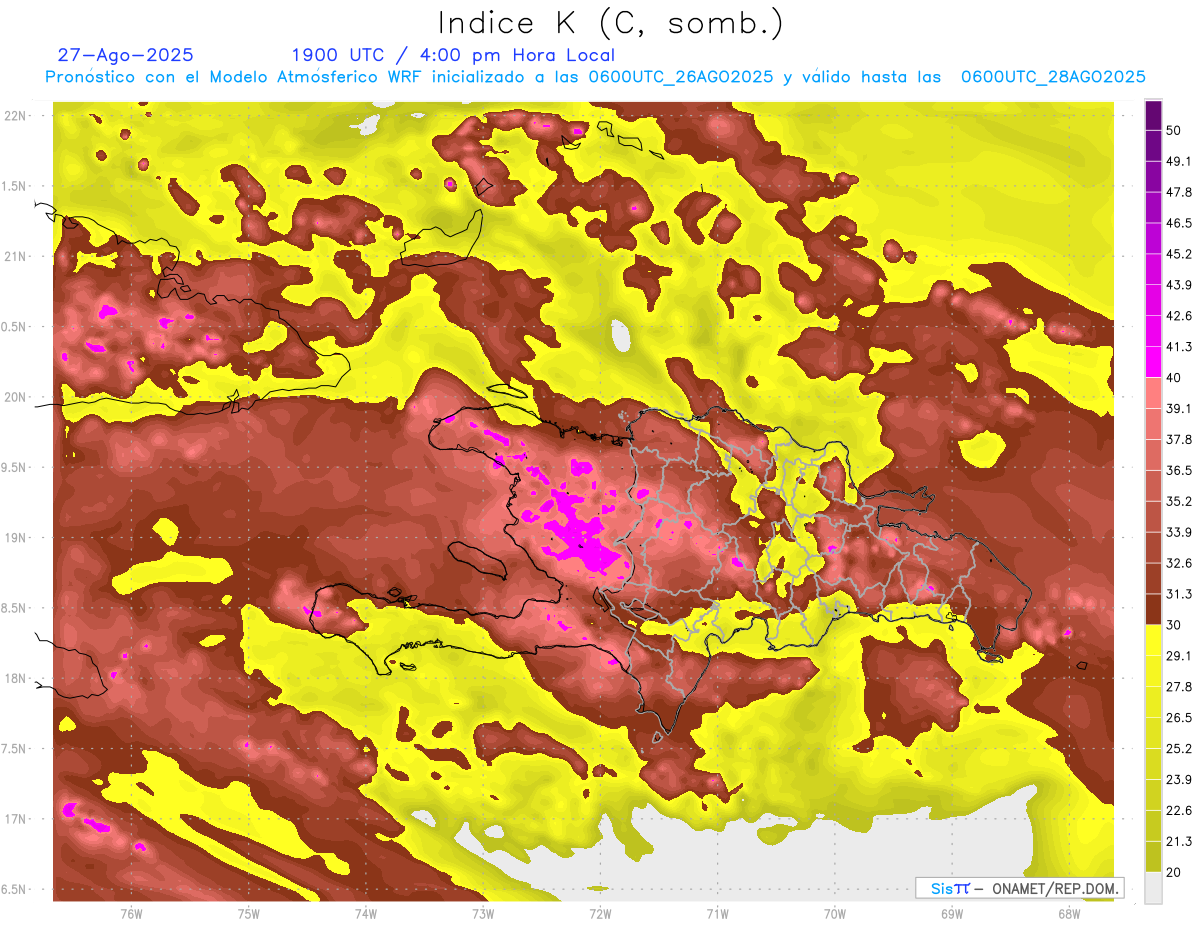Pick the bright magenta swatch beside 41.3

1153,361
